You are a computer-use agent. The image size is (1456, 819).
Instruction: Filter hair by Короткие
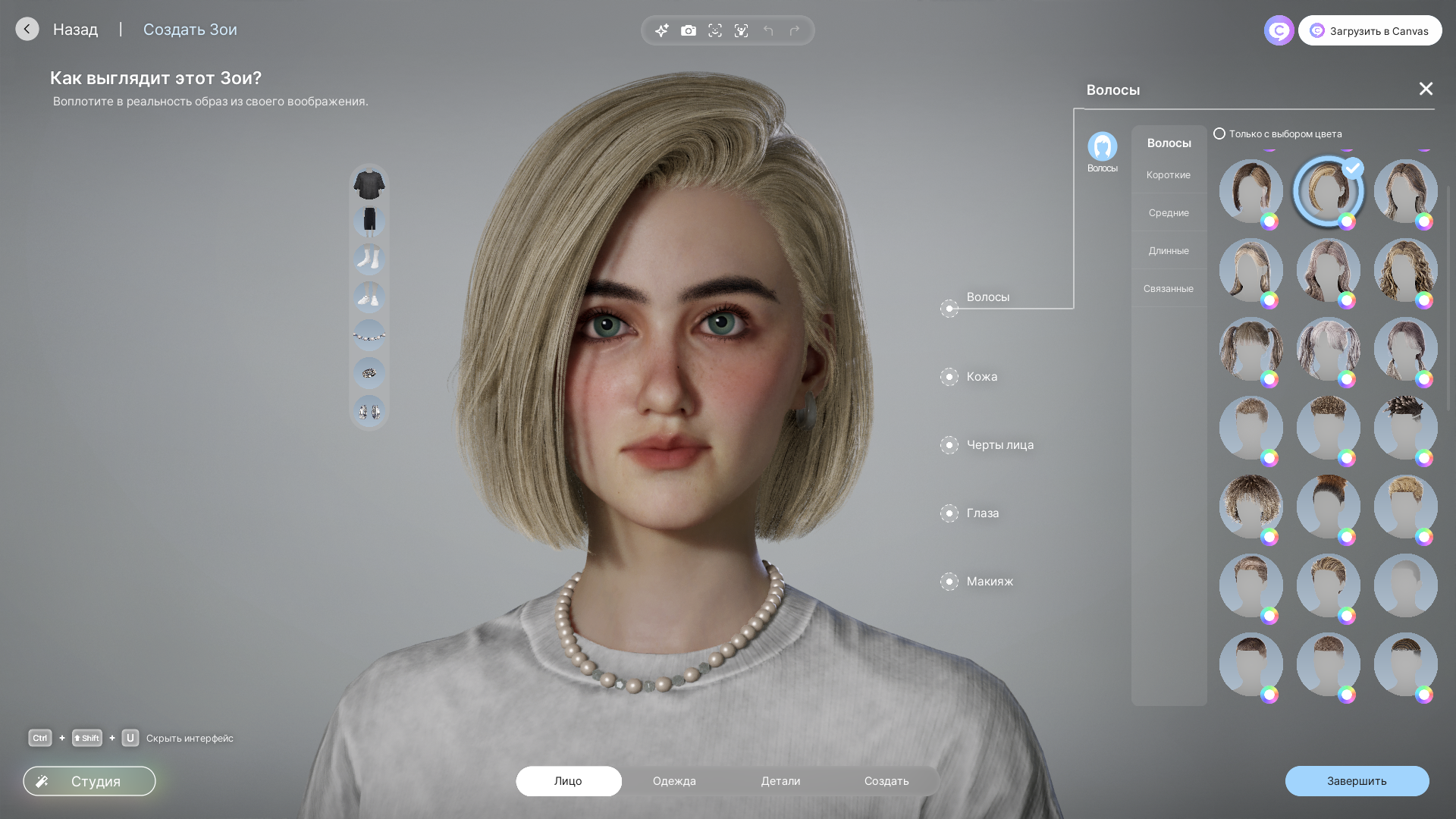1169,175
